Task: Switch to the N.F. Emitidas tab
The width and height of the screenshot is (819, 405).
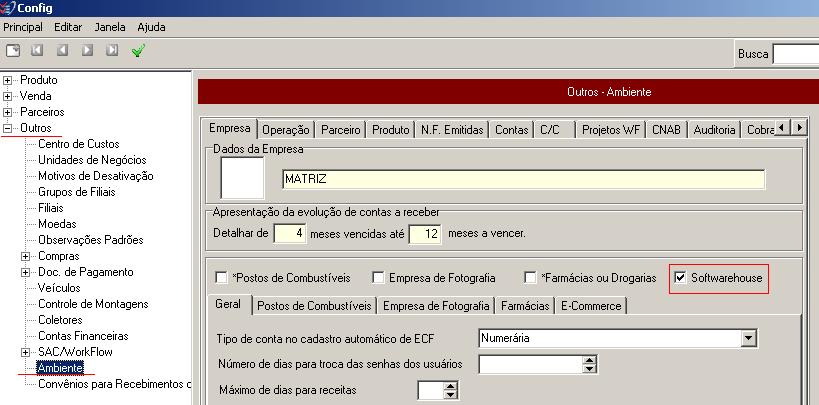Action: click(x=452, y=130)
